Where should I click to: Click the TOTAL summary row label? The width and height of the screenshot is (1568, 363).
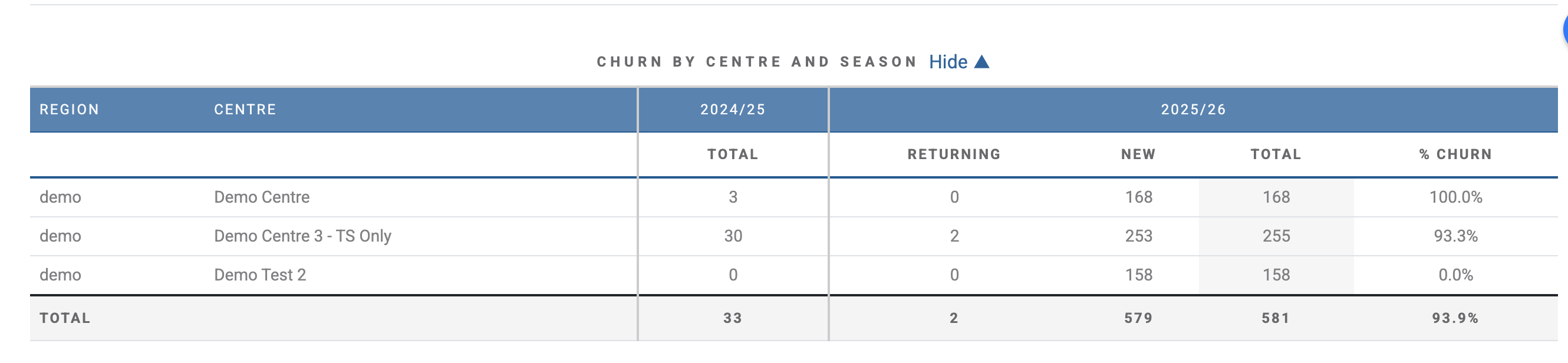pyautogui.click(x=65, y=318)
